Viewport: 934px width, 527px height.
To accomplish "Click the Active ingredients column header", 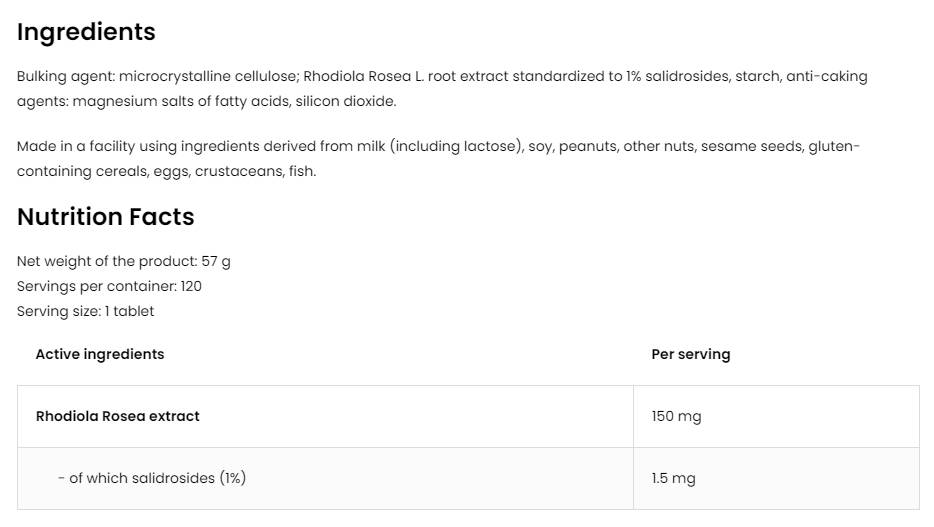I will tap(100, 354).
